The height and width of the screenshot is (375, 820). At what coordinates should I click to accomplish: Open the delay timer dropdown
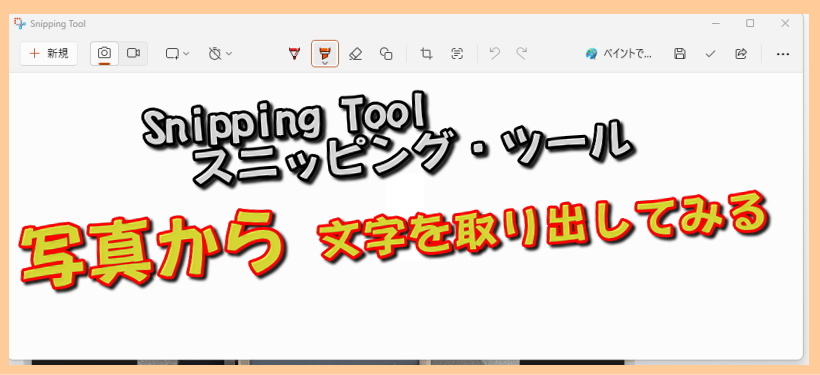[x=220, y=54]
